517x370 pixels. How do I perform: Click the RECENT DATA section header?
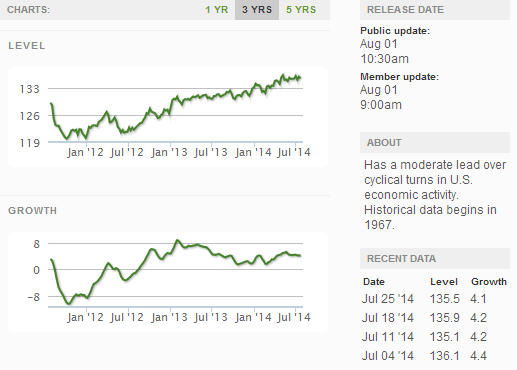435,258
